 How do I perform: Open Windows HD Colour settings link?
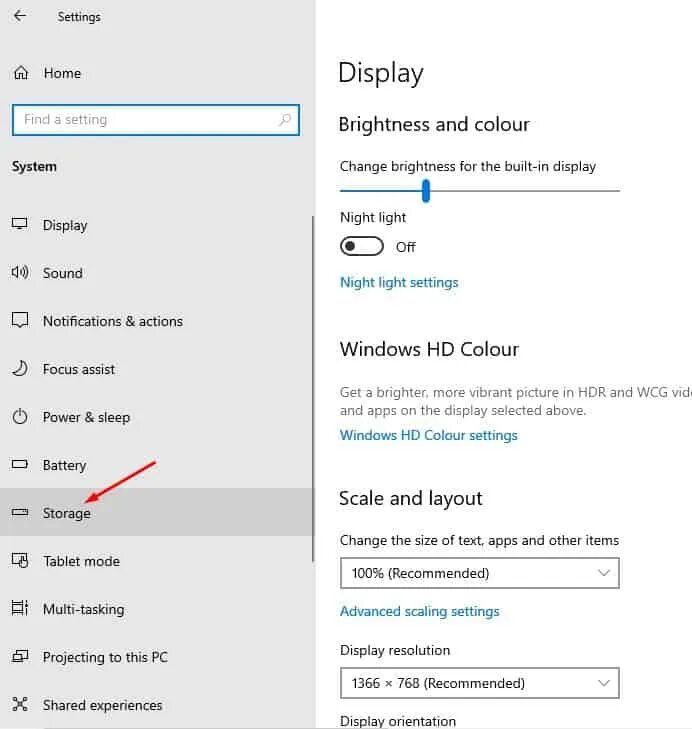tap(428, 435)
